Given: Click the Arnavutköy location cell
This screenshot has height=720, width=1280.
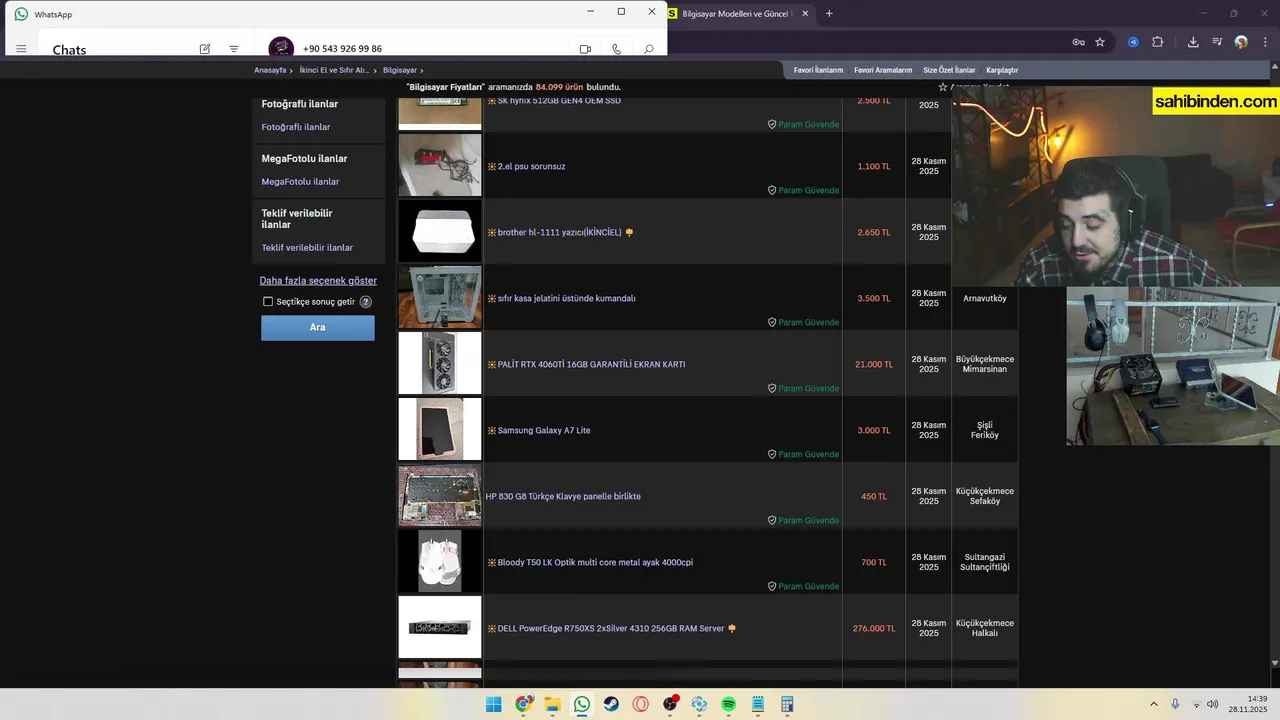Looking at the screenshot, I should [985, 298].
